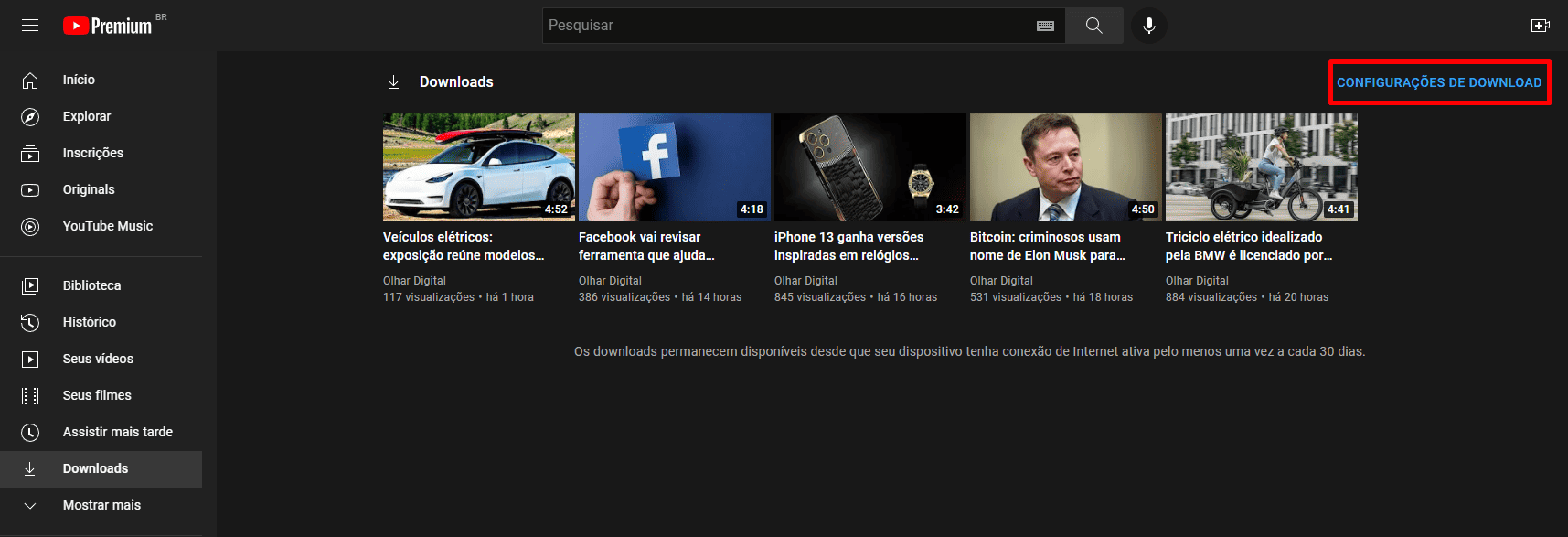Open Olhar Digital channel under iPhone 13 video
The image size is (1568, 537).
pyautogui.click(x=805, y=281)
